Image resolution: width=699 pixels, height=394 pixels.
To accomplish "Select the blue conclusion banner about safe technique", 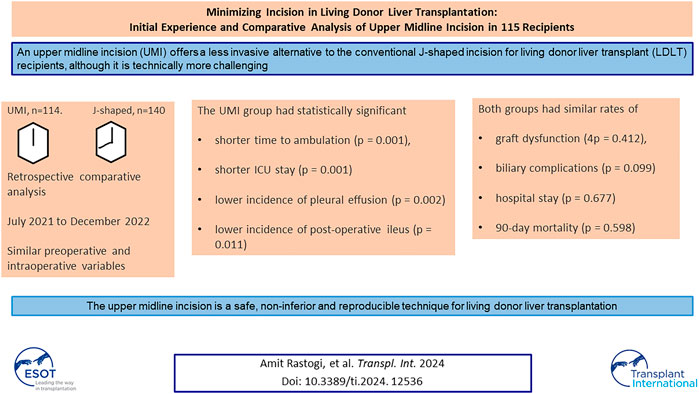I will [352, 306].
